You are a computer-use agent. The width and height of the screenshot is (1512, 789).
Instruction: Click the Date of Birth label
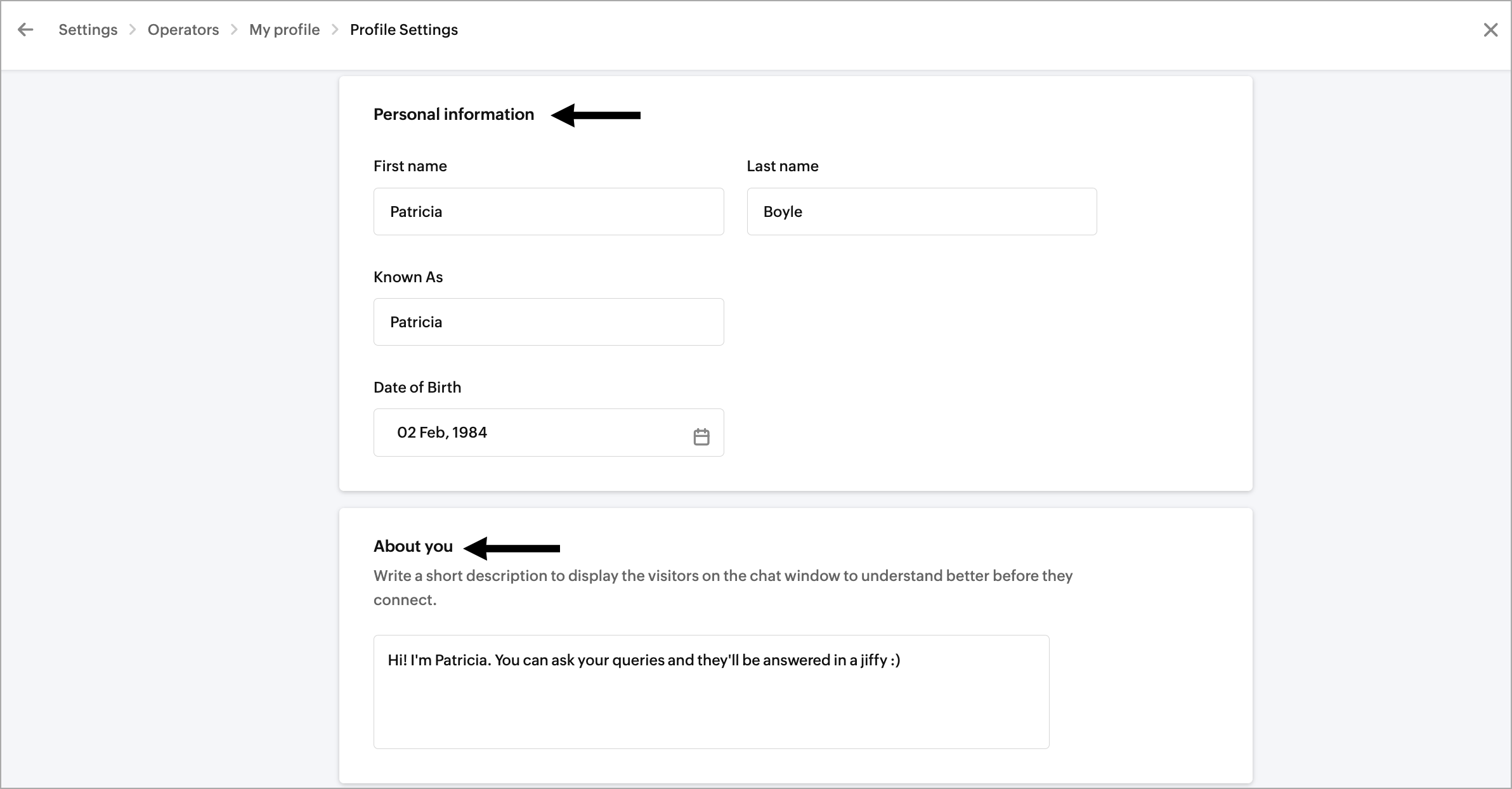tap(417, 388)
